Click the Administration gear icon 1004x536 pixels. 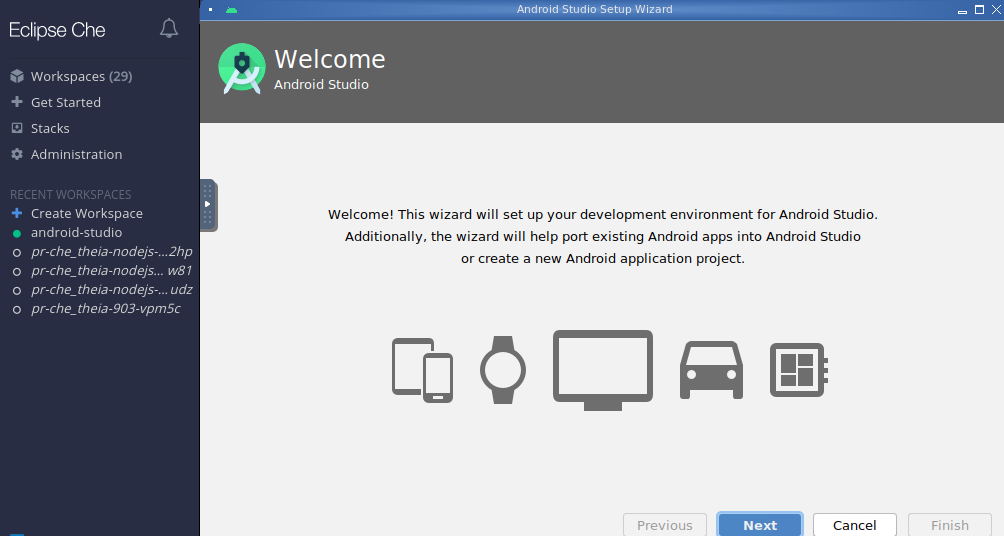17,154
